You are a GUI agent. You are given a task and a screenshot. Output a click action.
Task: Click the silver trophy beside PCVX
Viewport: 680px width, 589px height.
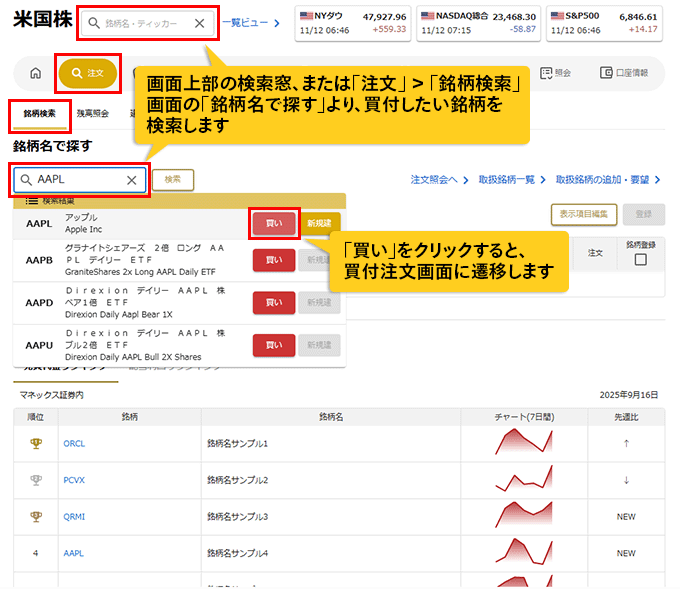36,480
